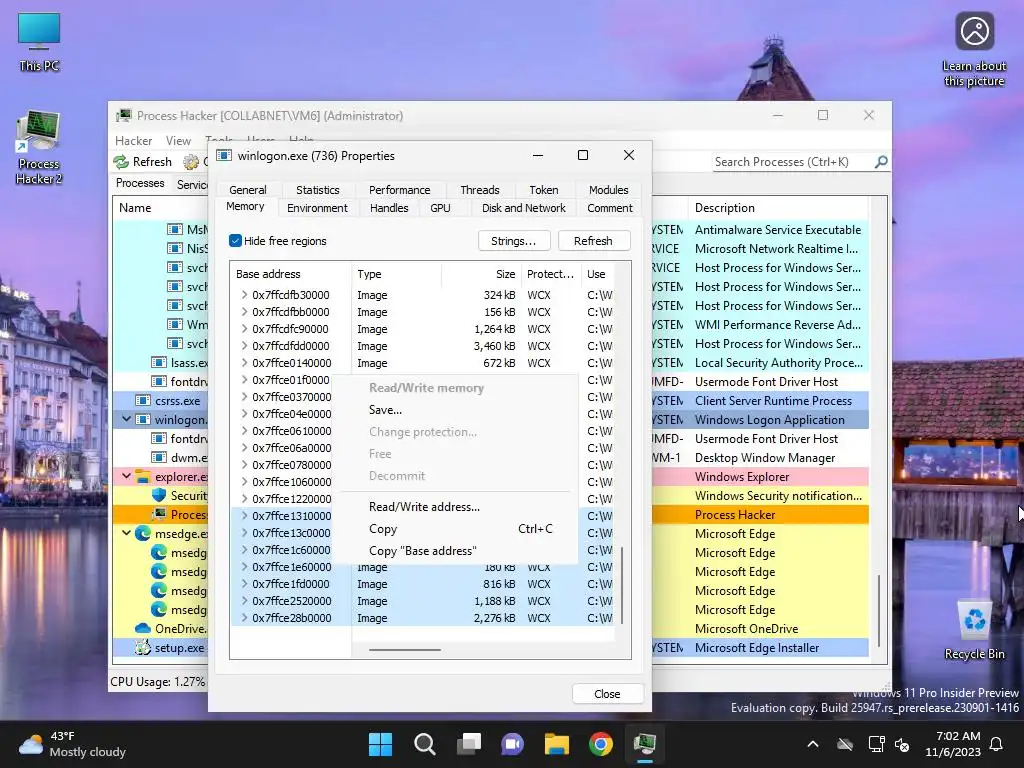The width and height of the screenshot is (1024, 768).
Task: Open File Explorer from the taskbar
Action: pos(557,744)
